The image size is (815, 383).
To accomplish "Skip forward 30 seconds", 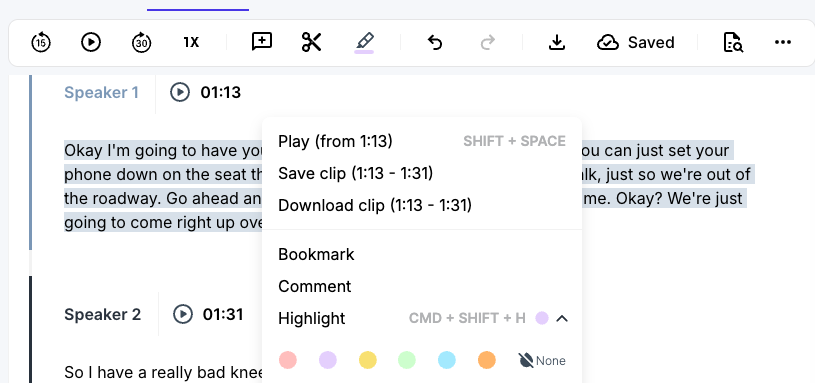I will pos(141,42).
